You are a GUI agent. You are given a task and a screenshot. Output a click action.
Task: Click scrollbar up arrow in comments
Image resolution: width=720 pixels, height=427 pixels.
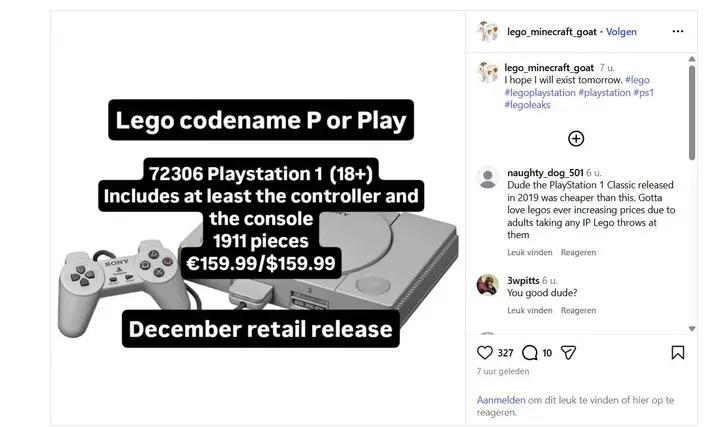692,59
